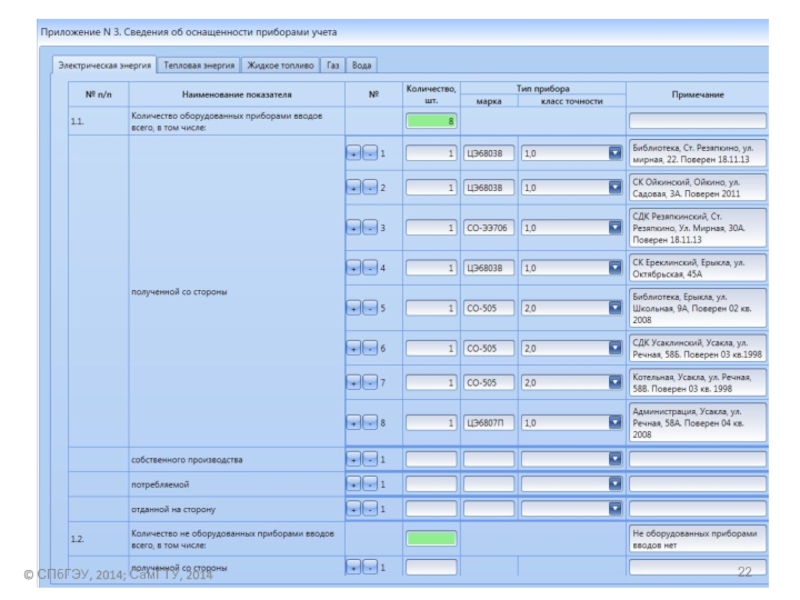Add a row using plus in row 3
The image size is (800, 600).
point(355,228)
